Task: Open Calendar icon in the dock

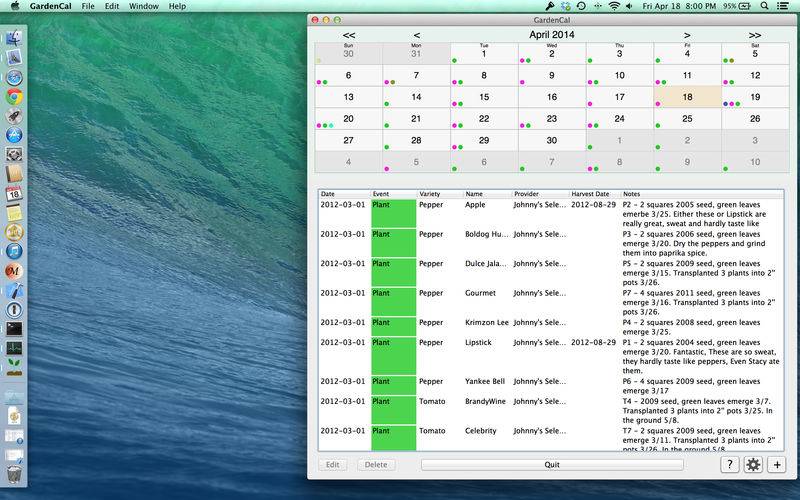Action: click(14, 193)
